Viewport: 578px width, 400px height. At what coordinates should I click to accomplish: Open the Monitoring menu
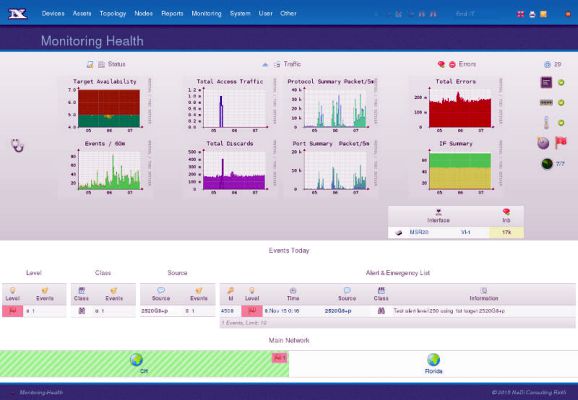click(206, 14)
